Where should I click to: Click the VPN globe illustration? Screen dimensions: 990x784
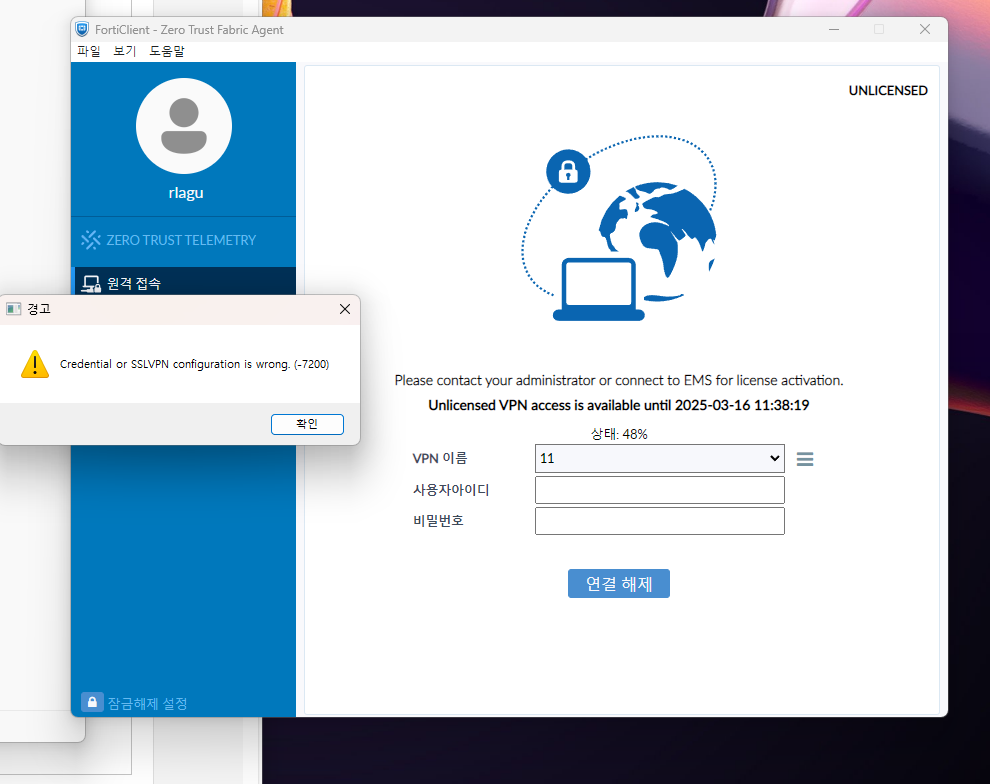point(619,228)
